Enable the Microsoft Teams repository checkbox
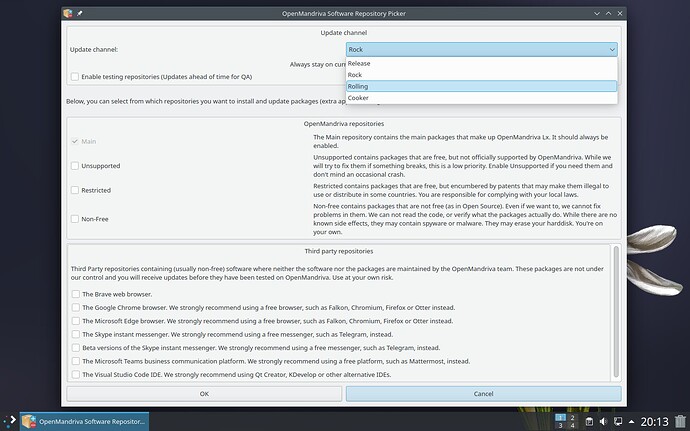690x431 pixels. [76, 361]
